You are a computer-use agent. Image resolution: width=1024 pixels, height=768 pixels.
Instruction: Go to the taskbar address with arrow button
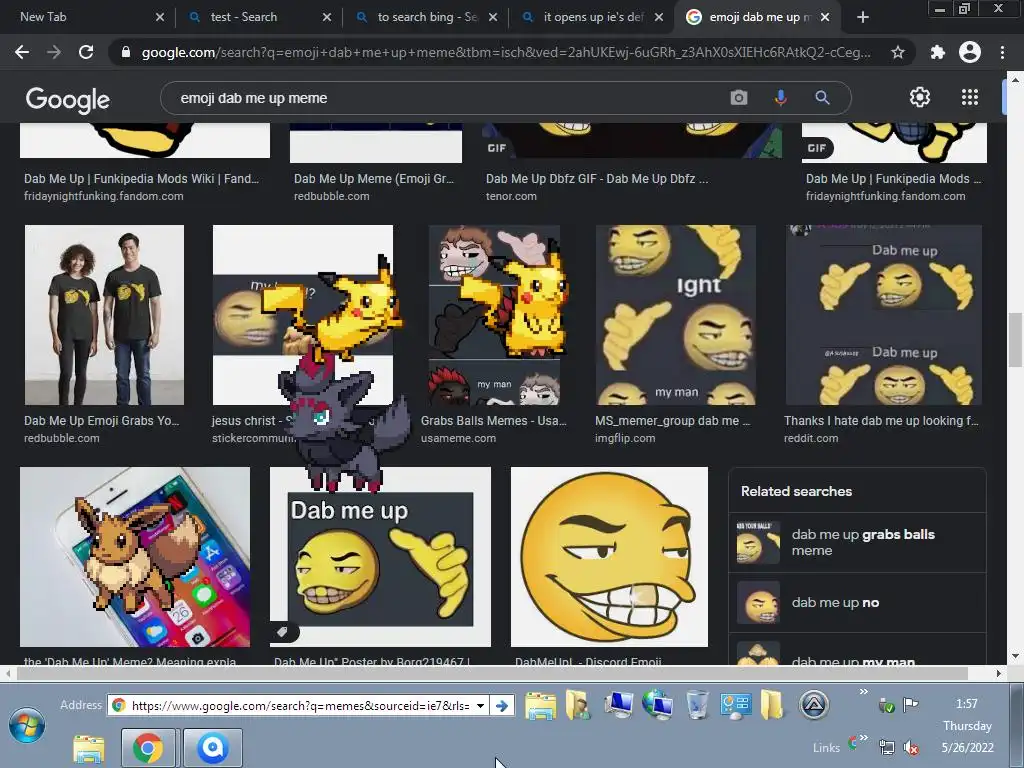click(502, 705)
